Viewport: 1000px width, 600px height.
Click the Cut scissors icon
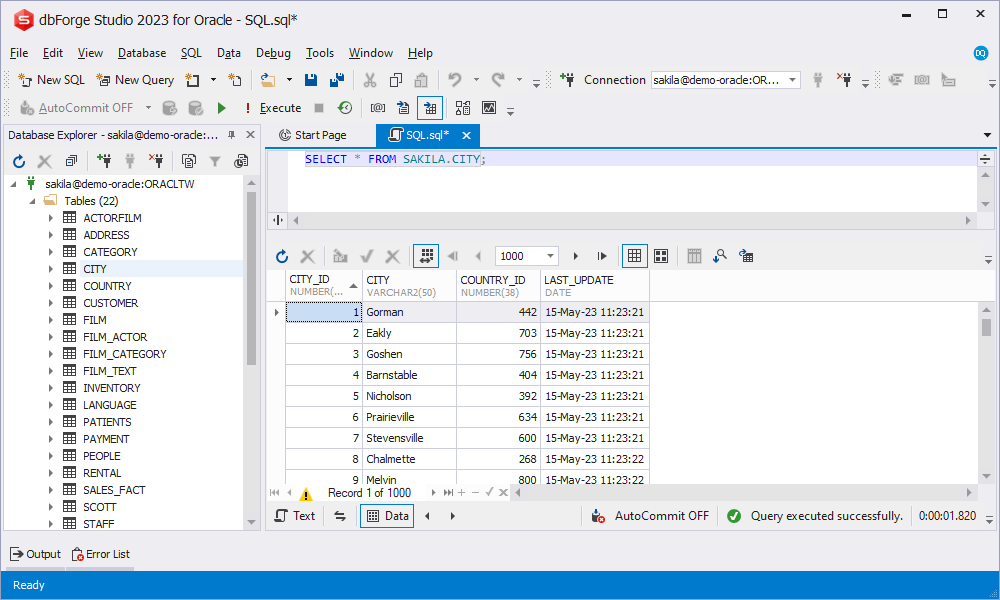(x=370, y=80)
